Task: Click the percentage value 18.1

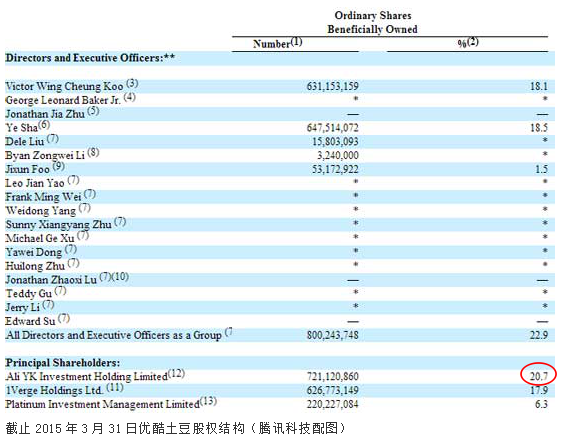Action: tap(539, 86)
